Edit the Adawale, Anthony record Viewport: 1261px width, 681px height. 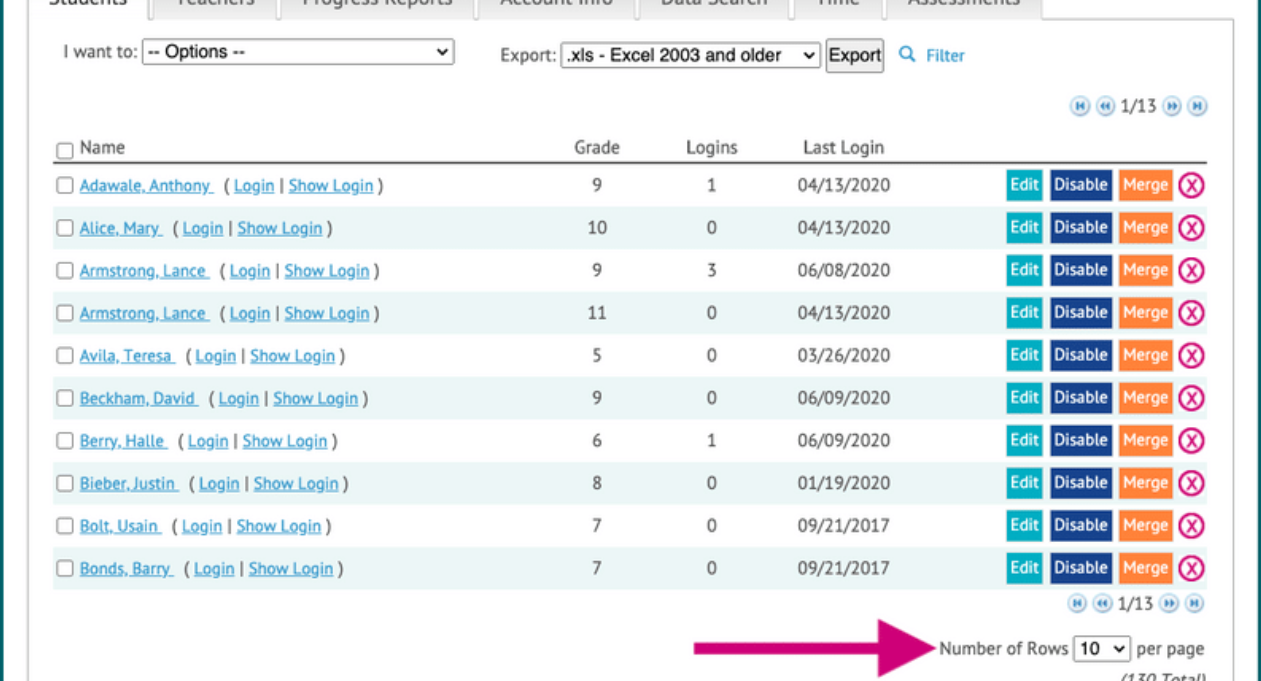click(1024, 185)
